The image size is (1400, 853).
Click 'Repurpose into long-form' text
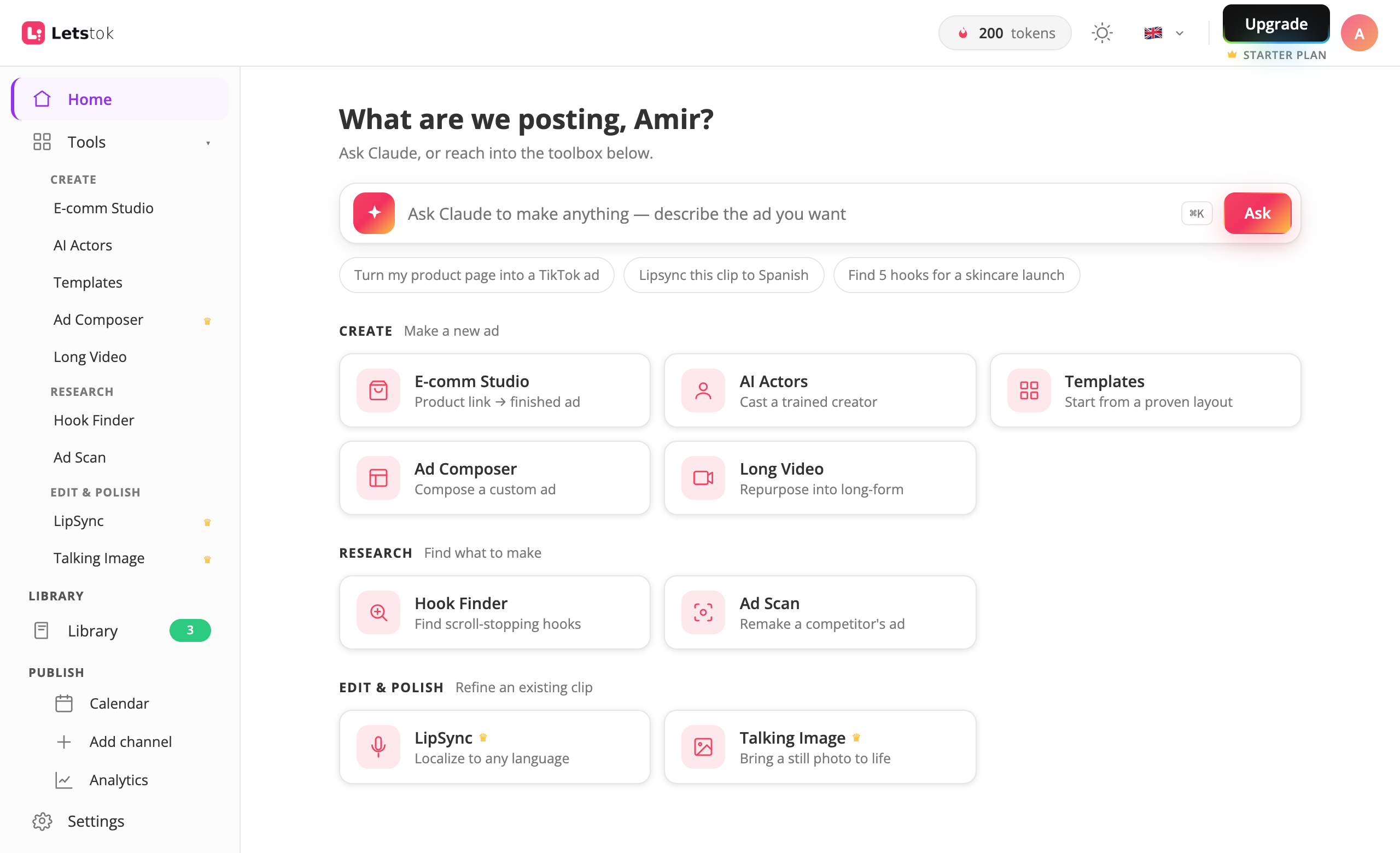coord(821,489)
